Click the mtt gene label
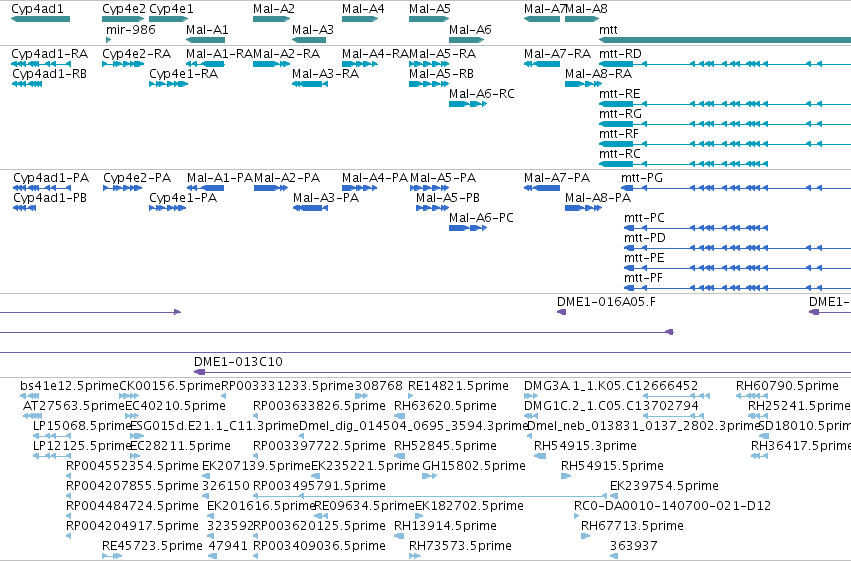Viewport: 851px width, 561px height. (x=608, y=29)
